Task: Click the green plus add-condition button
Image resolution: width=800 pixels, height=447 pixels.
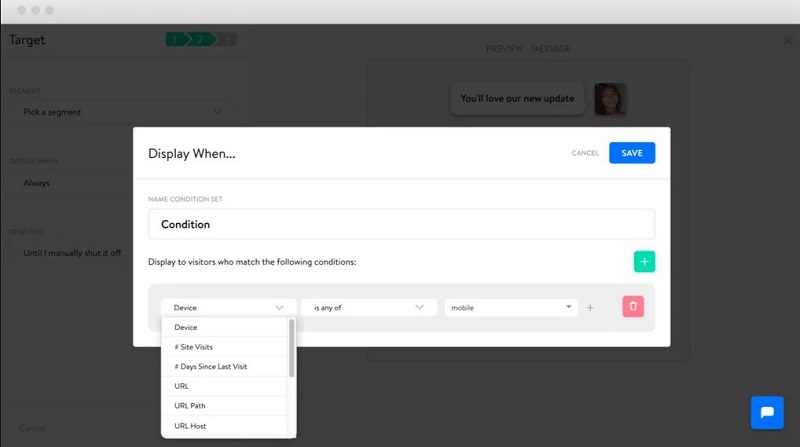Action: point(644,262)
